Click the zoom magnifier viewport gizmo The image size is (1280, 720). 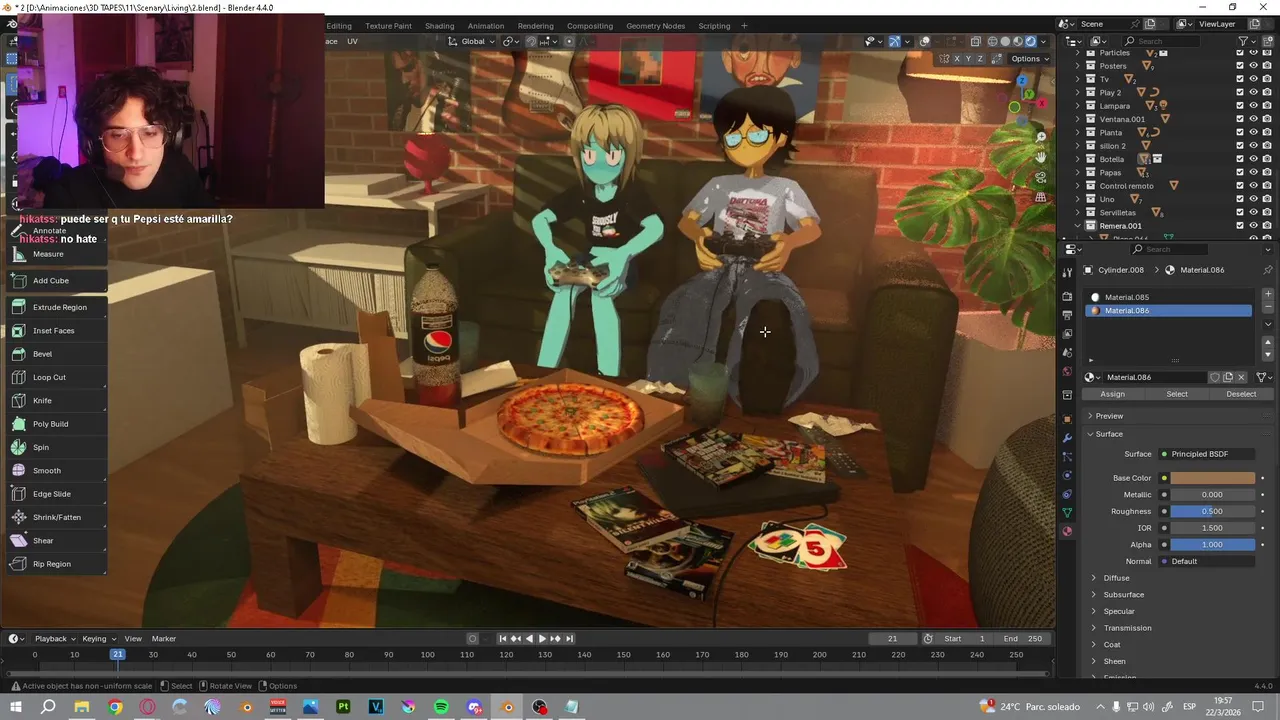coord(1041,137)
